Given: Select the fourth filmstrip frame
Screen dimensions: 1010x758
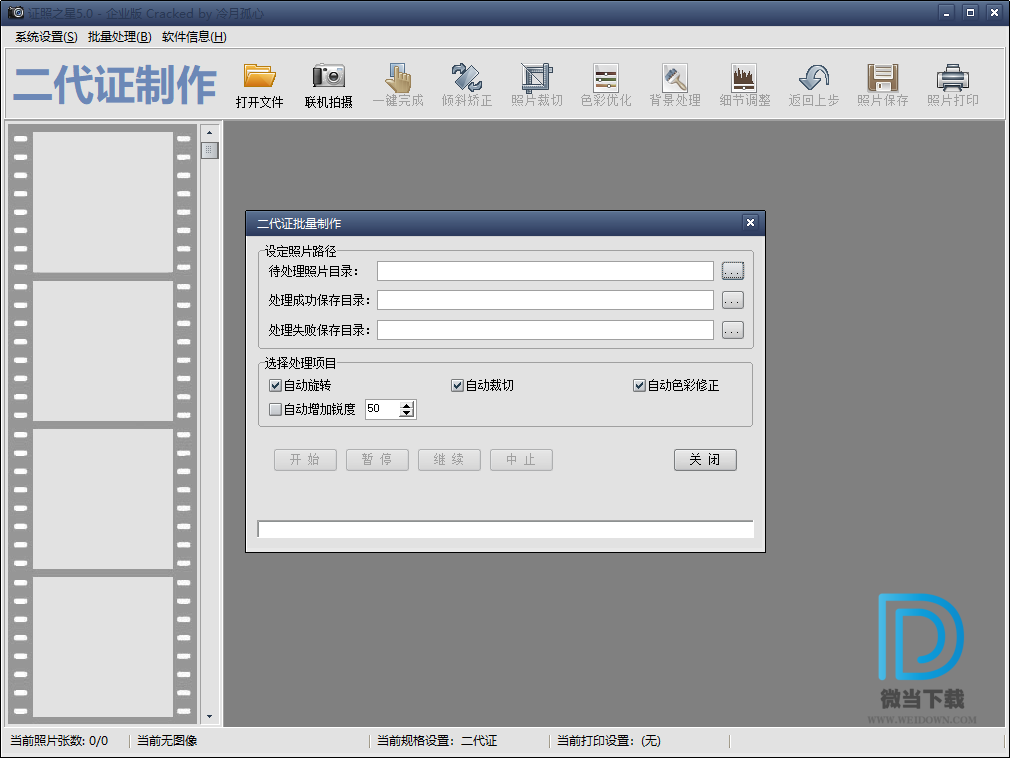Looking at the screenshot, I should [x=103, y=647].
